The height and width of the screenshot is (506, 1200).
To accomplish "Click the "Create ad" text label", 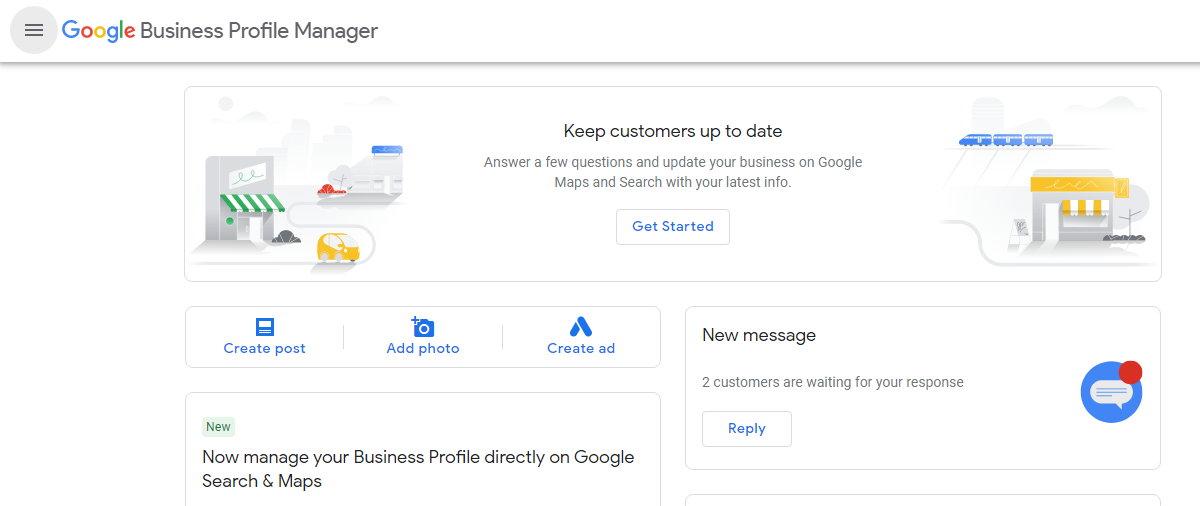I will coord(581,349).
